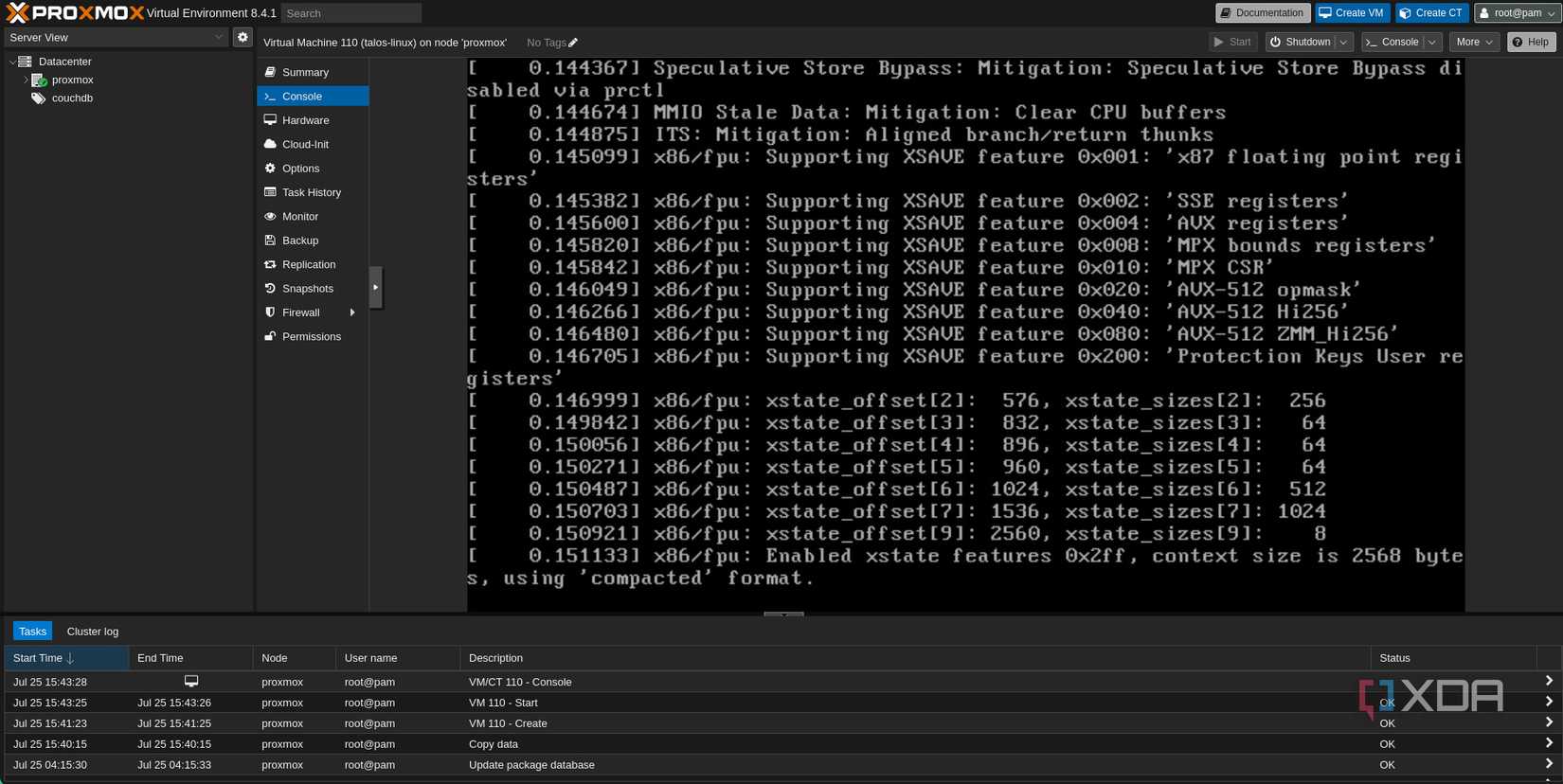This screenshot has height=784, width=1563.
Task: Click the Create VM button
Action: [1352, 13]
